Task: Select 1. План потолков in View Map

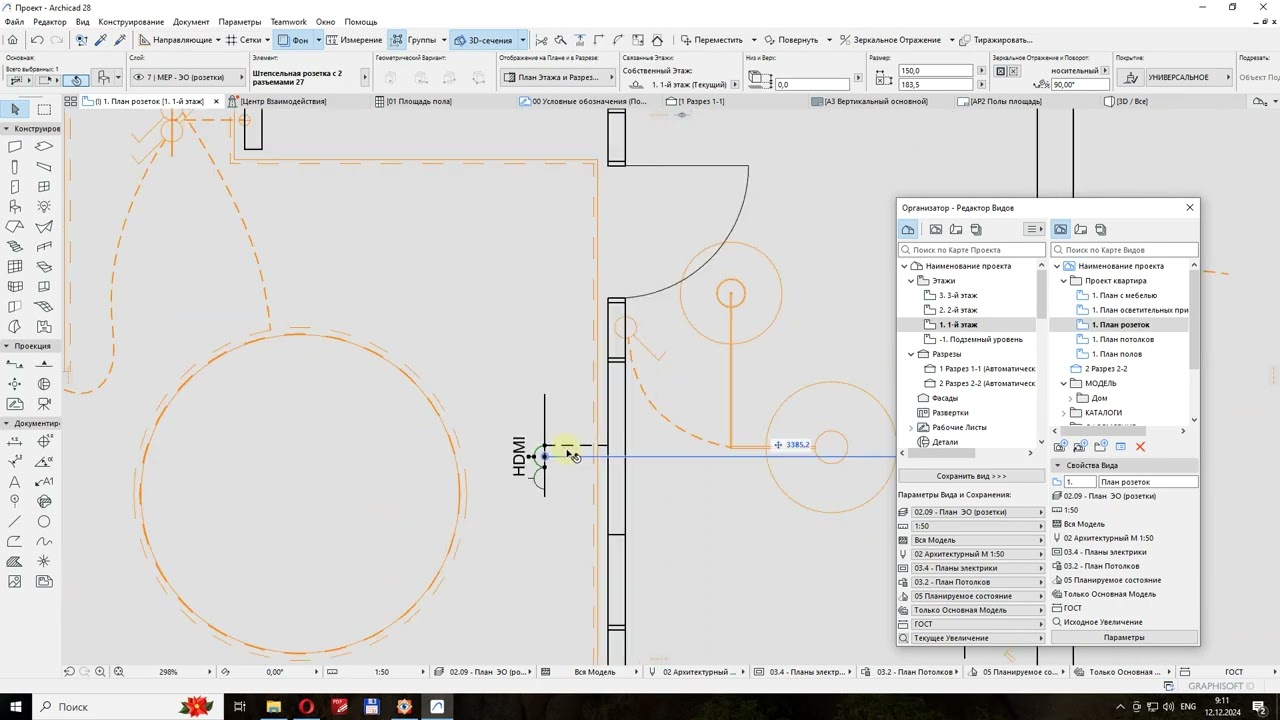Action: tap(1122, 339)
